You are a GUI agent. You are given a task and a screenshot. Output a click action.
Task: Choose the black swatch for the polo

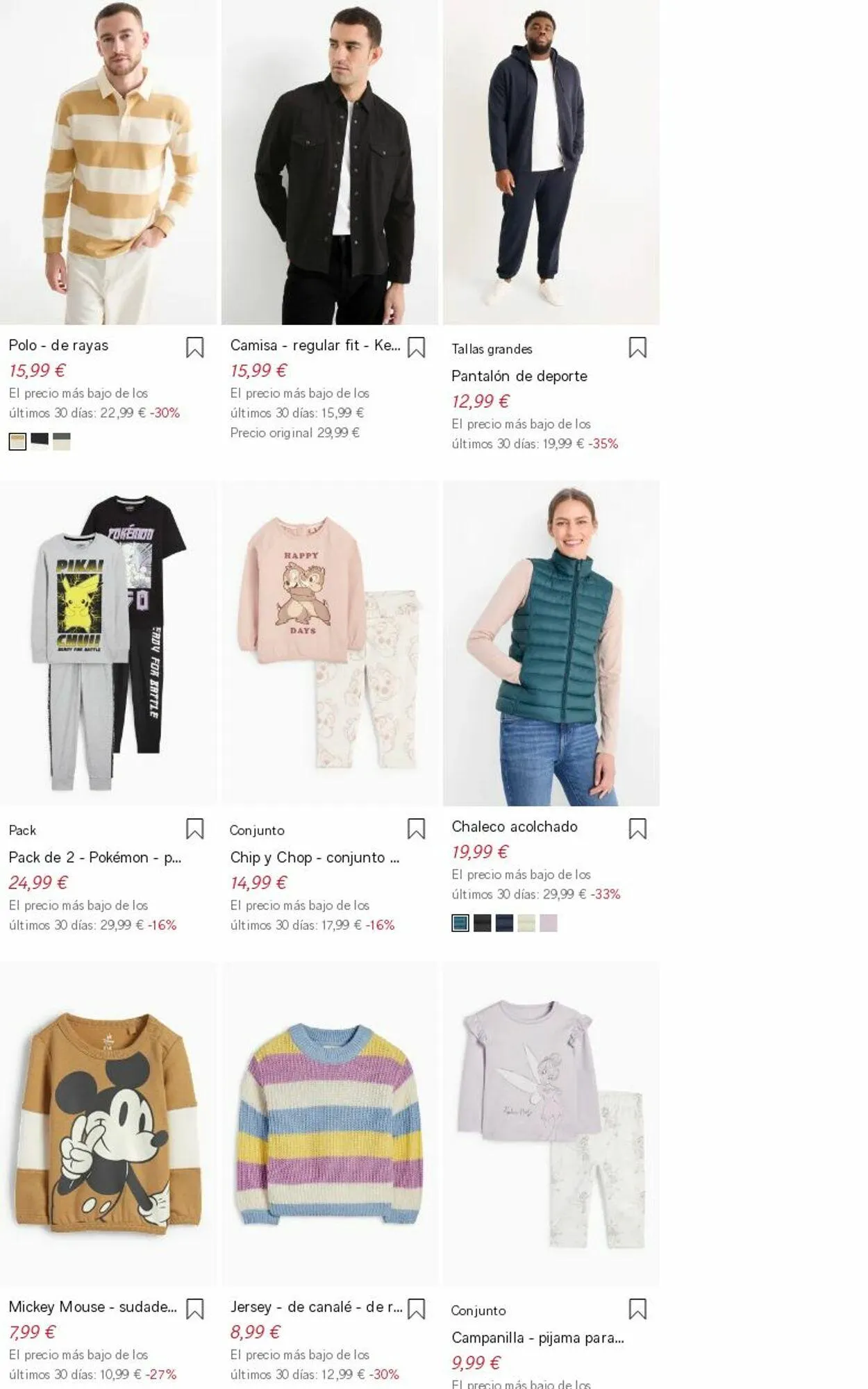click(x=40, y=441)
